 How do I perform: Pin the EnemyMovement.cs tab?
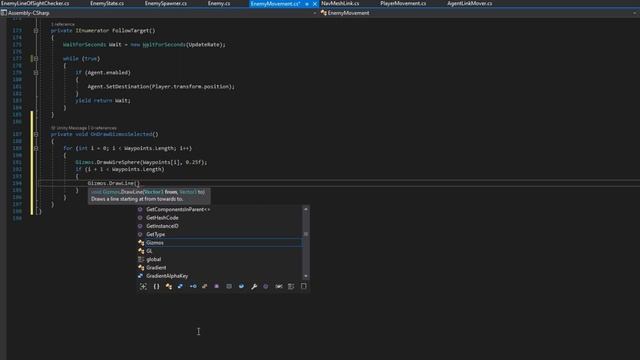click(x=307, y=4)
